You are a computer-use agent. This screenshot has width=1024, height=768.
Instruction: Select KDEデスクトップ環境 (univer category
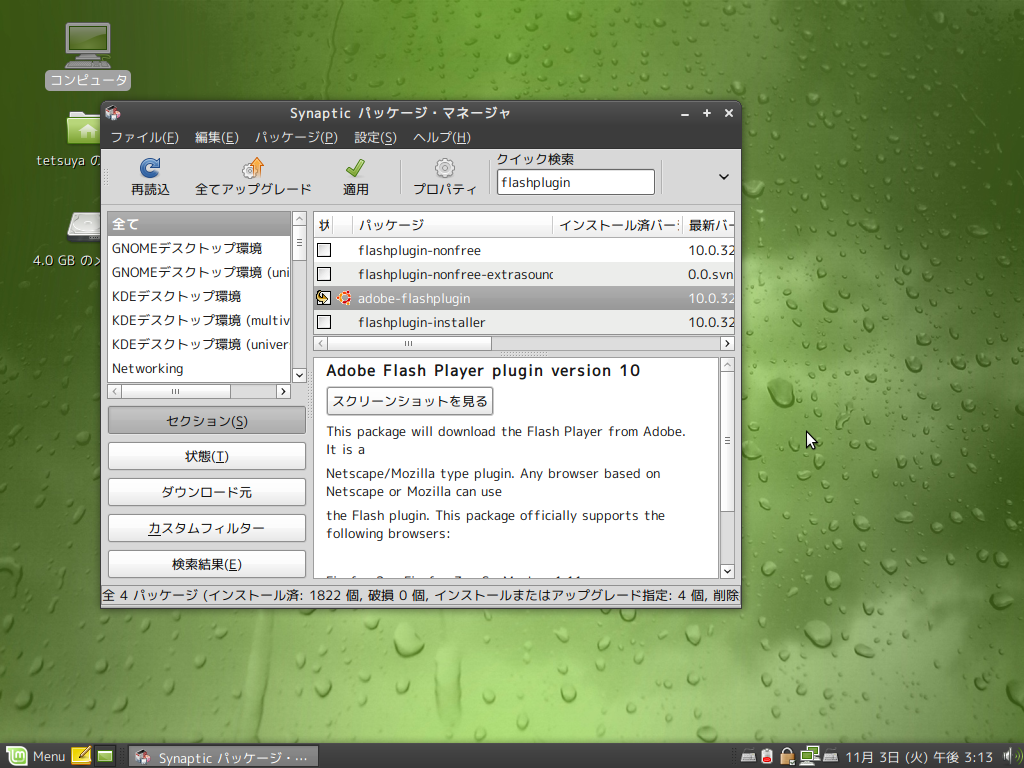pyautogui.click(x=199, y=344)
